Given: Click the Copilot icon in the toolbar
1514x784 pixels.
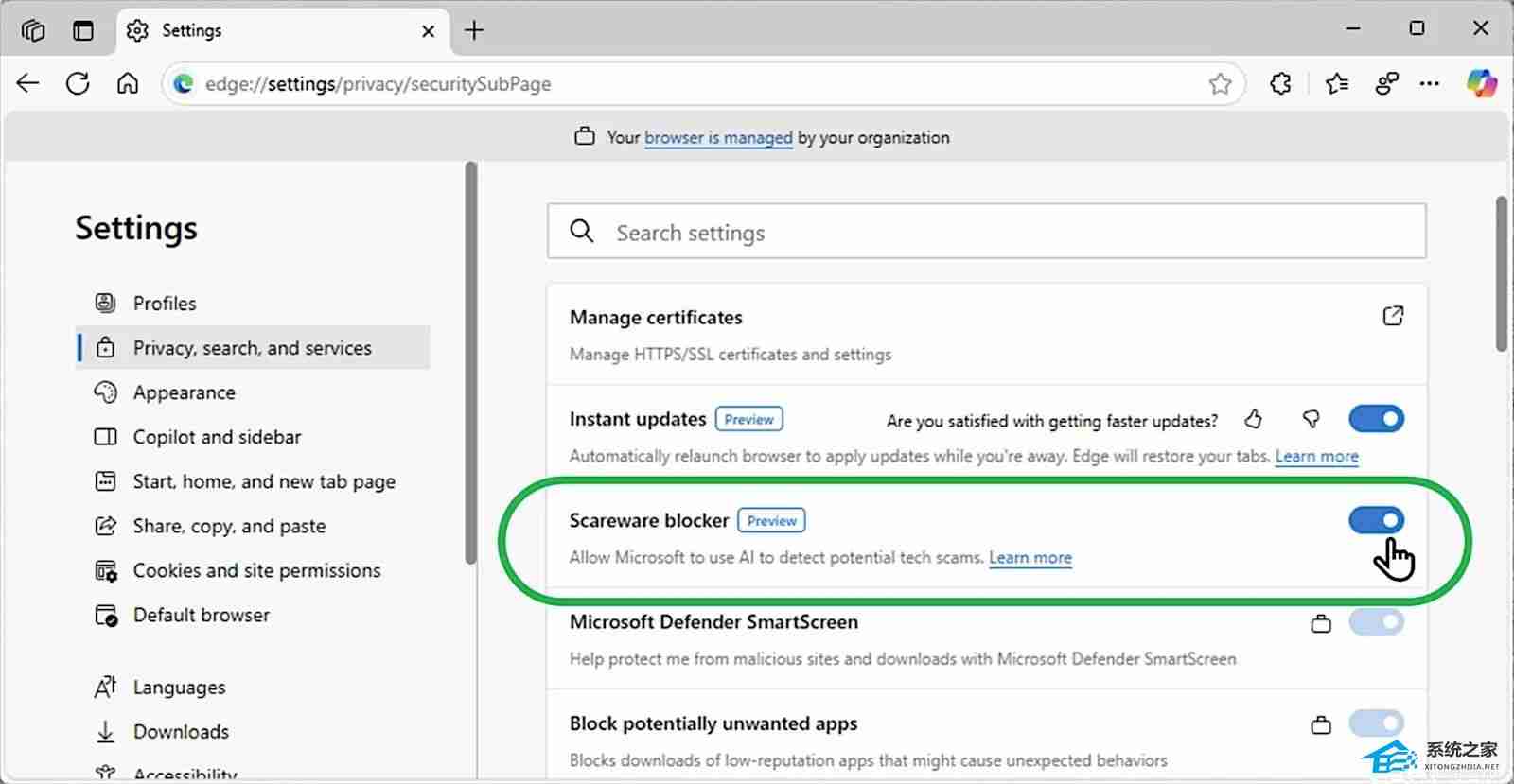Looking at the screenshot, I should pos(1481,83).
